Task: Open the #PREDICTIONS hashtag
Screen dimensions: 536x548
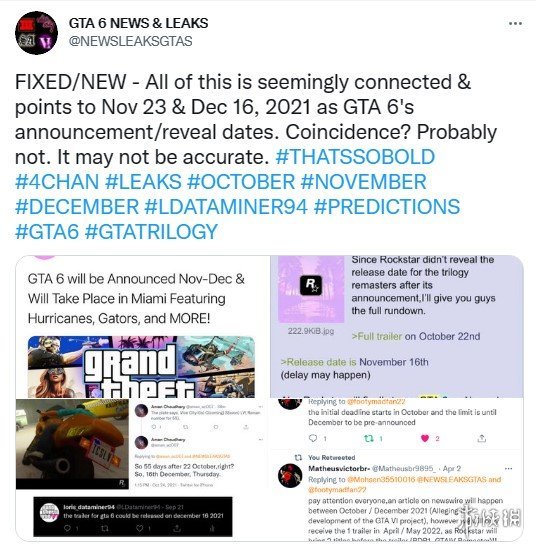Action: click(387, 207)
